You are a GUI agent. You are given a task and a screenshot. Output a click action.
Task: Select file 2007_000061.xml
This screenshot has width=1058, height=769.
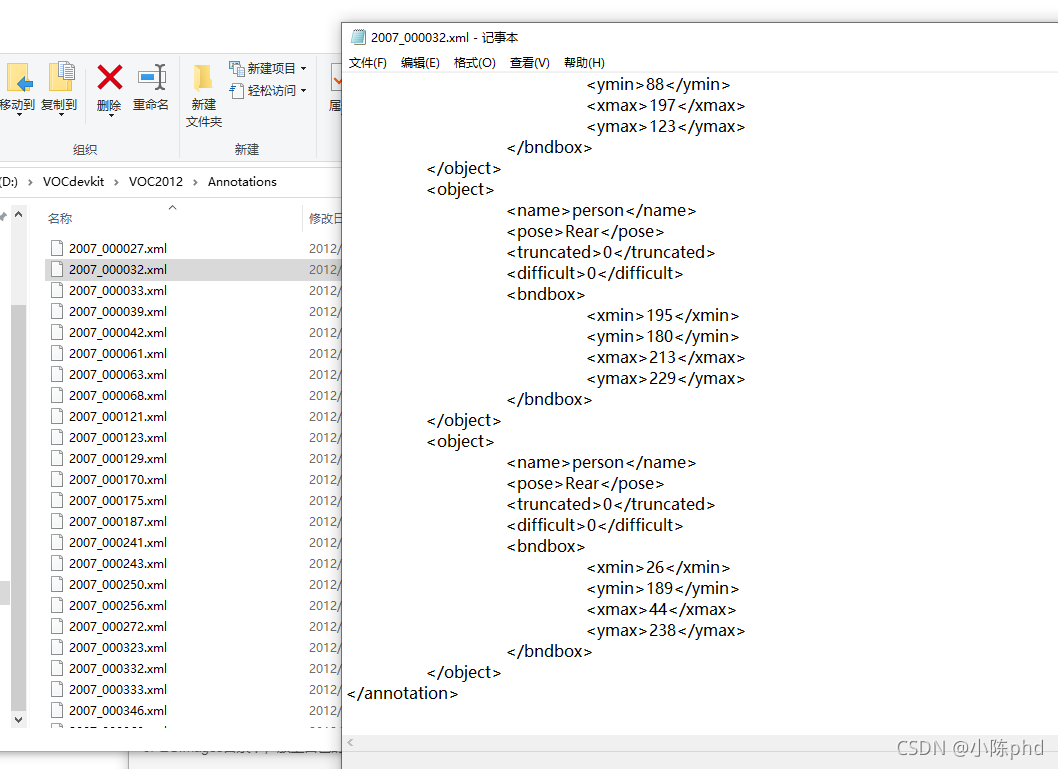coord(117,353)
